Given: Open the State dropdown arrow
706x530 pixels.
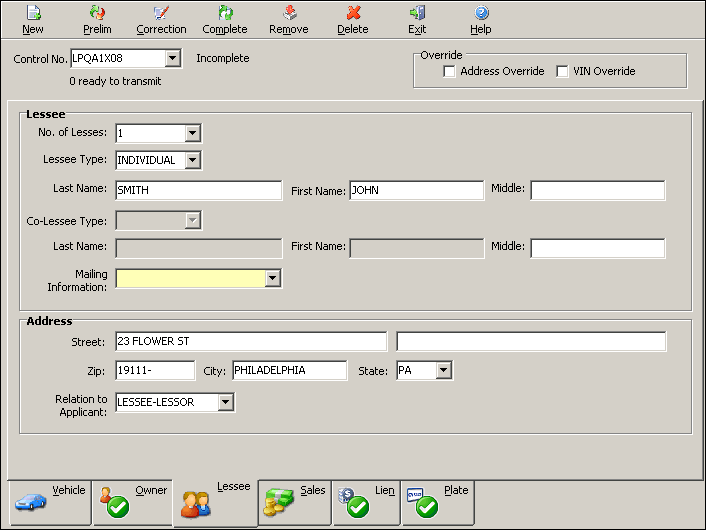Looking at the screenshot, I should pos(444,370).
